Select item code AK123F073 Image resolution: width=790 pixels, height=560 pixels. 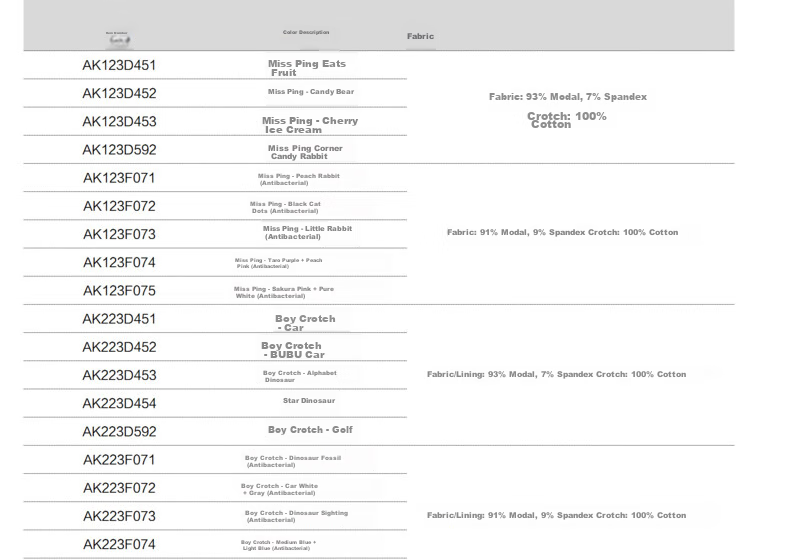(x=119, y=234)
